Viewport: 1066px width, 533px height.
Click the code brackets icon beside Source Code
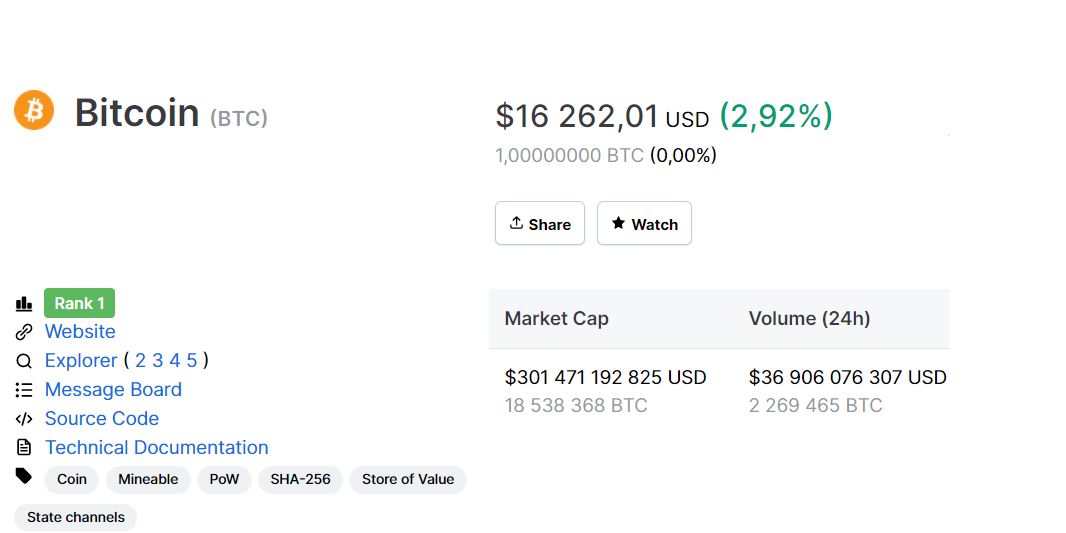point(24,419)
